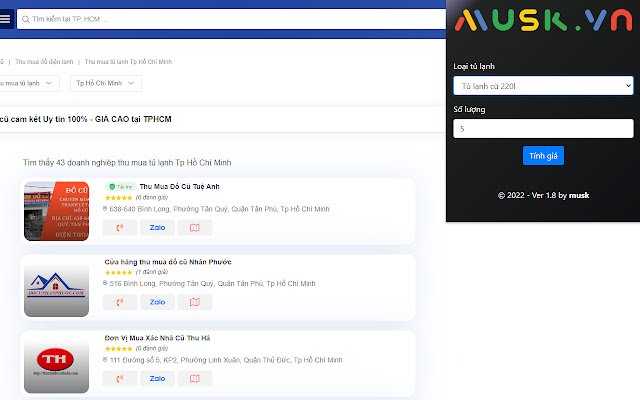
Task: Call Thu Mua Đồ Cũ Tuệ Anh phone icon
Action: click(120, 228)
